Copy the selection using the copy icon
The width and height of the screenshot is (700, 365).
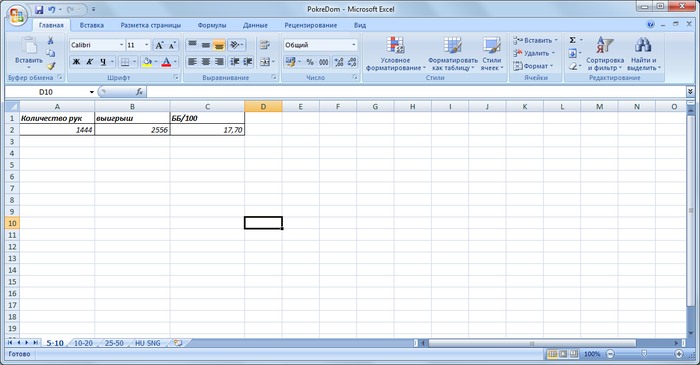pyautogui.click(x=50, y=54)
